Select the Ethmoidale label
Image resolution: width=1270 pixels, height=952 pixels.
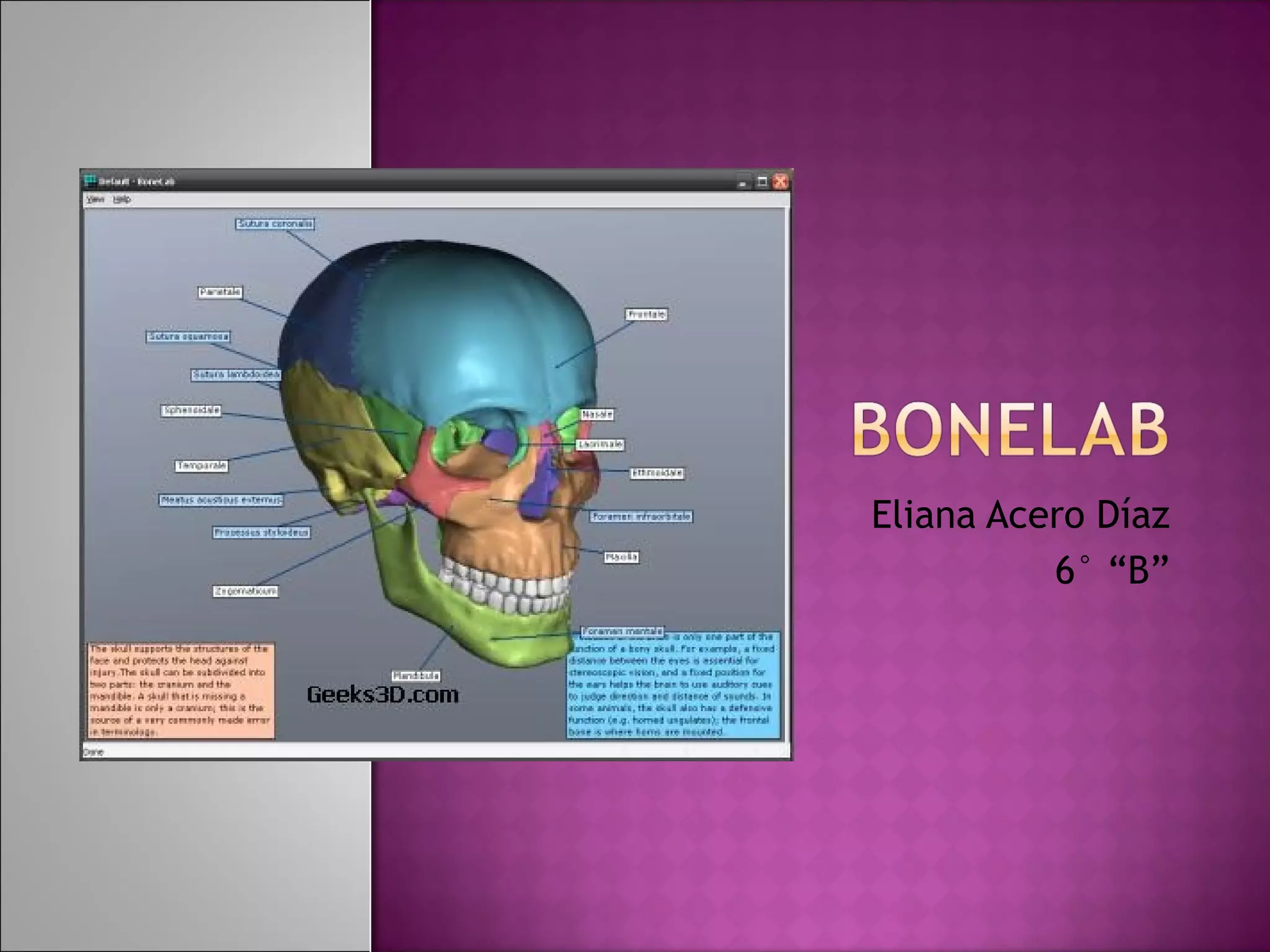coord(657,473)
